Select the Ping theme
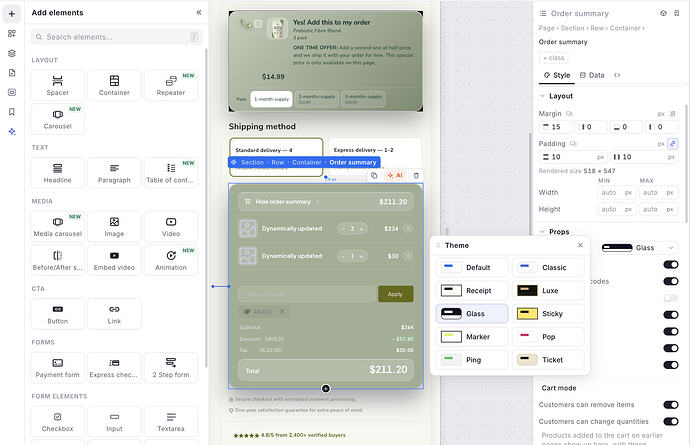 pyautogui.click(x=472, y=360)
